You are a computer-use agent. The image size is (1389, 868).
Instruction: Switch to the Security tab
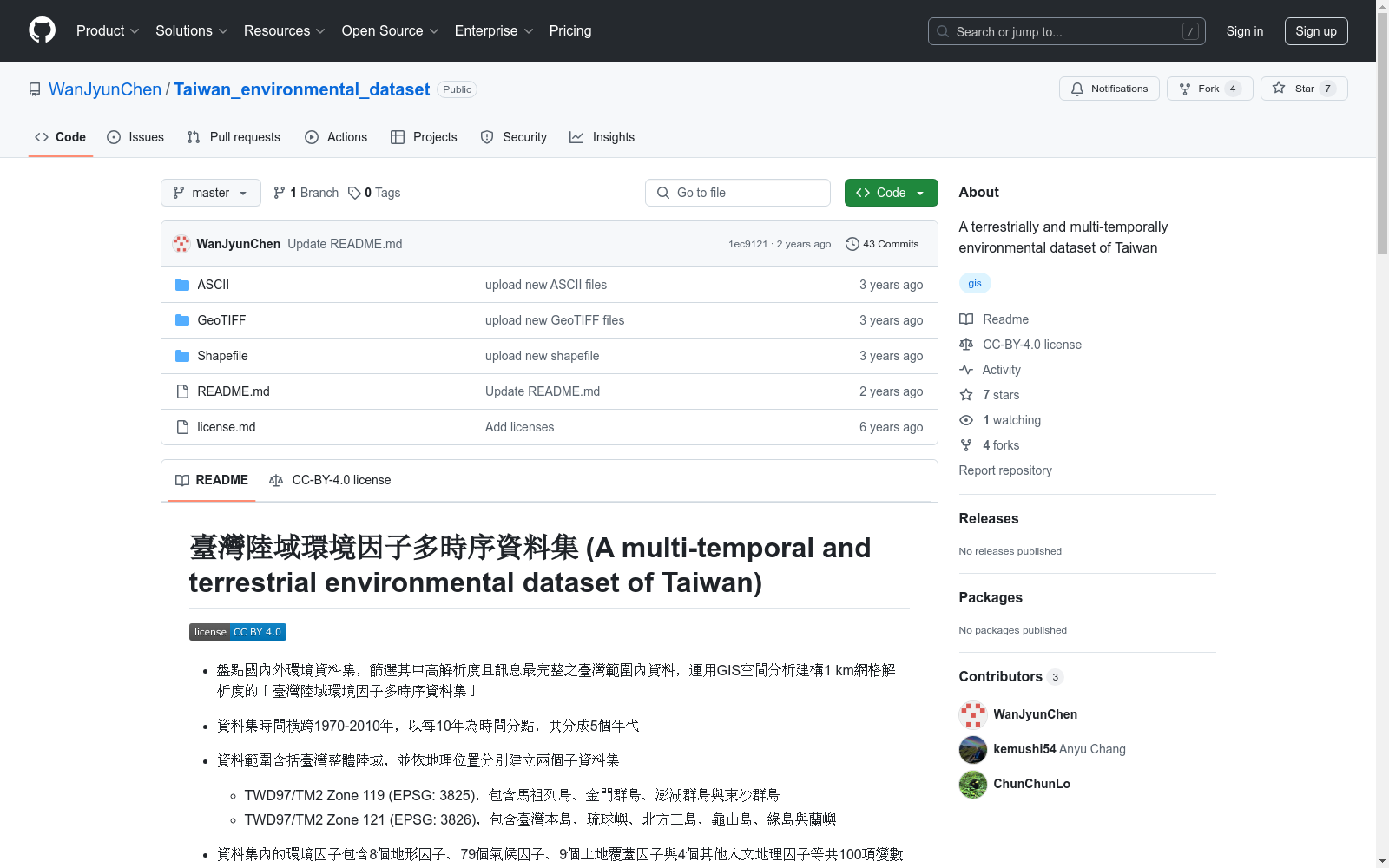tap(514, 137)
